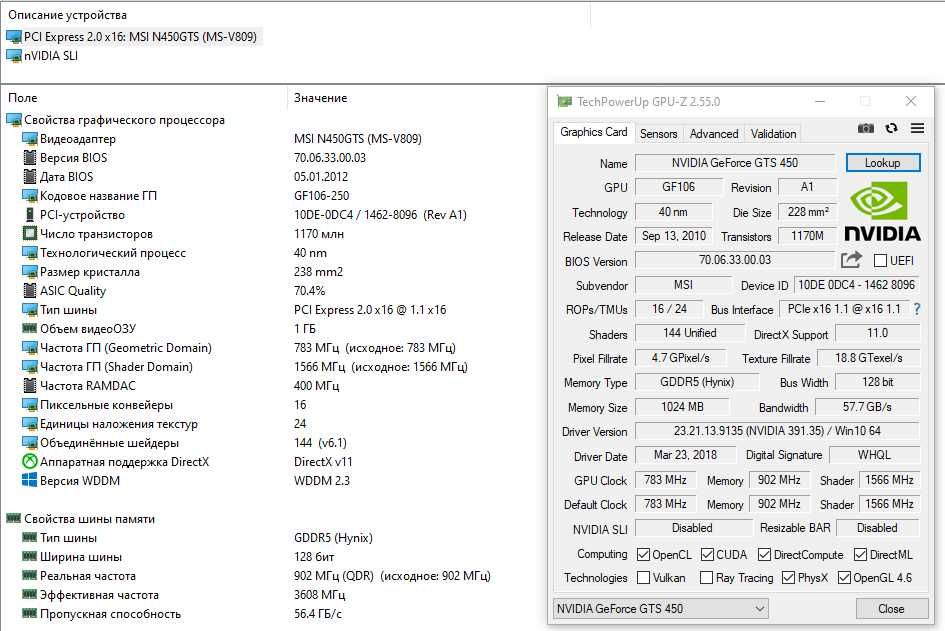Click the GPU-Z title bar app icon
This screenshot has height=631, width=945.
564,101
